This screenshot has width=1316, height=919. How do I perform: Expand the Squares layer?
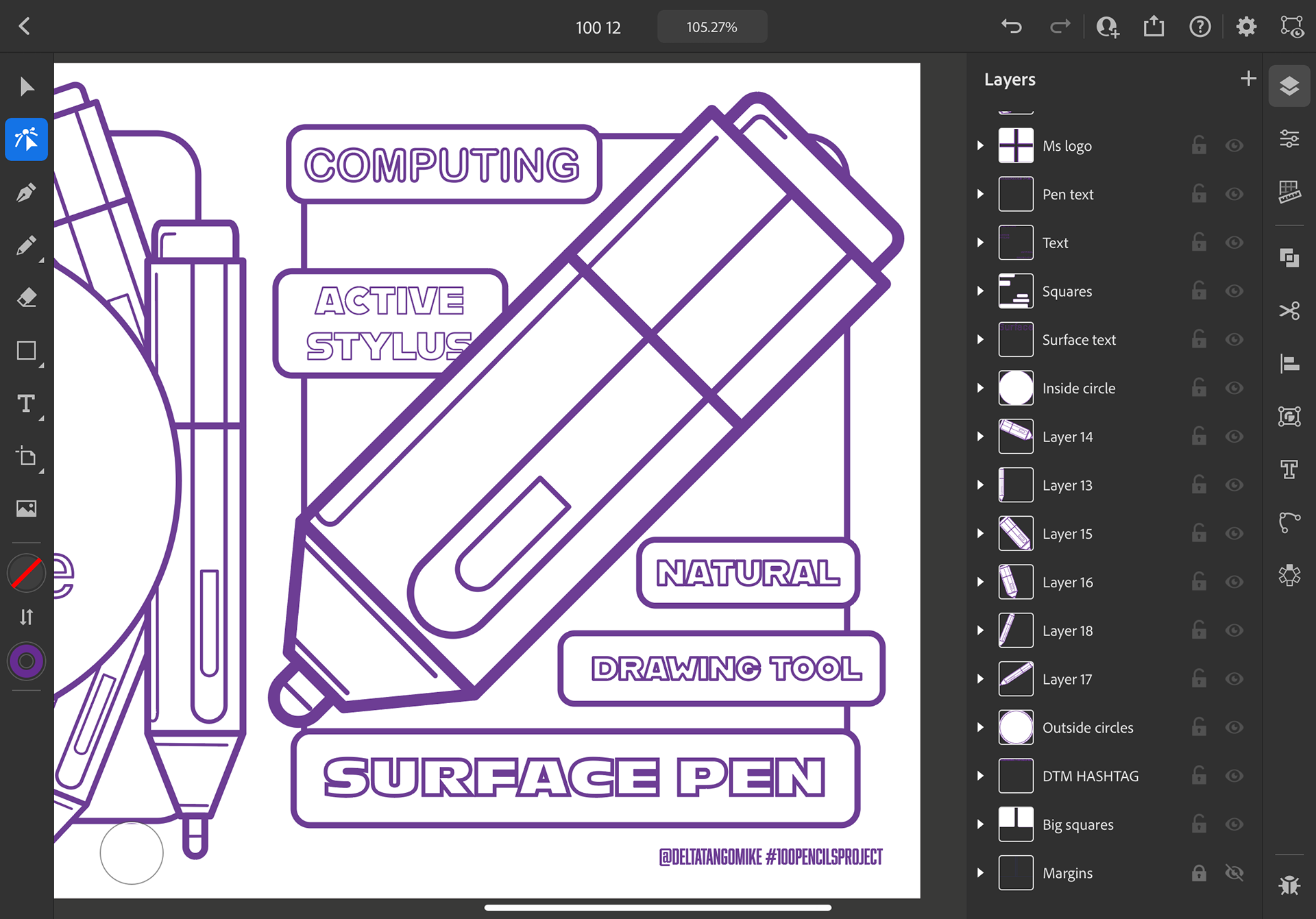click(x=980, y=291)
